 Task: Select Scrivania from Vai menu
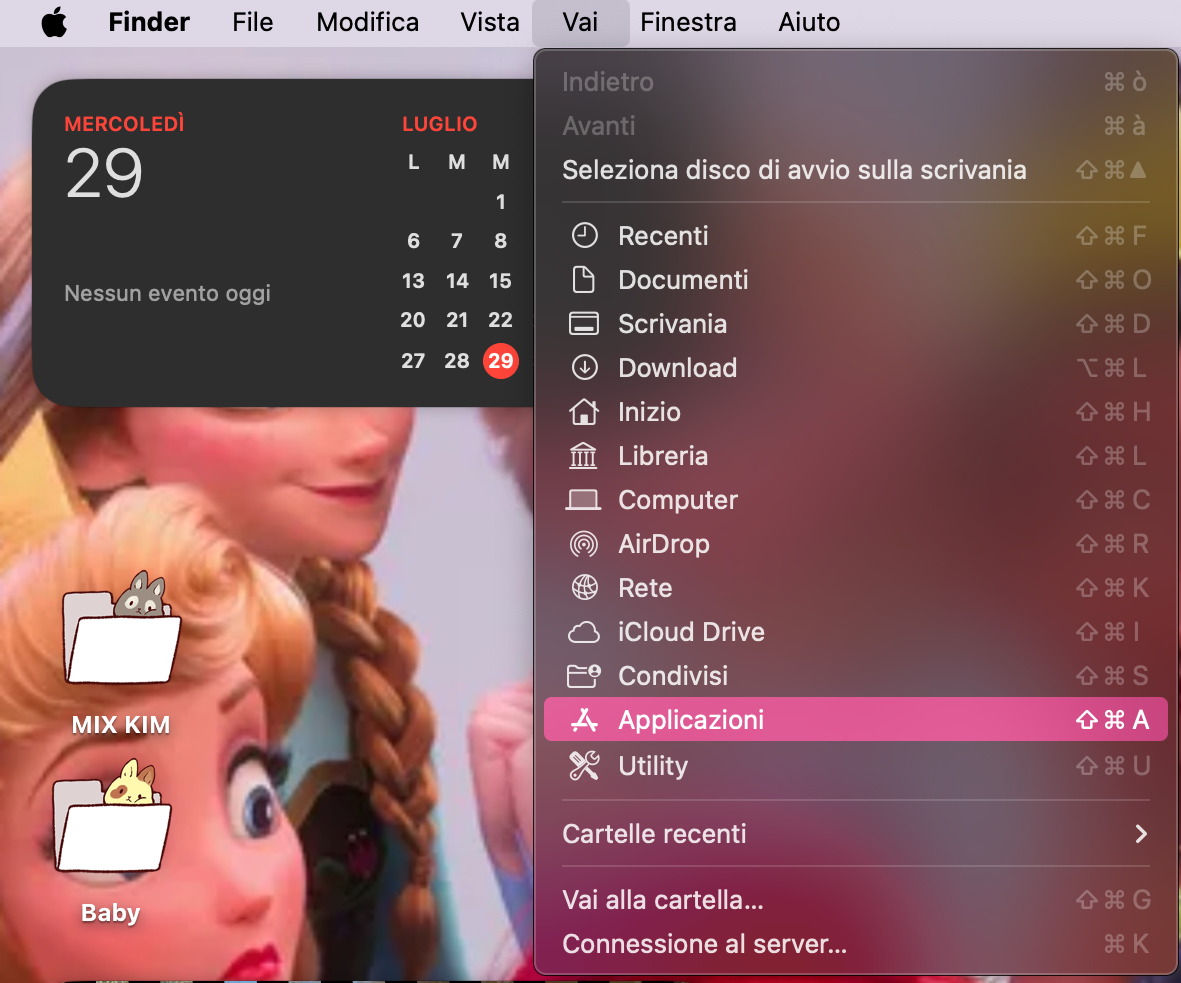(856, 324)
